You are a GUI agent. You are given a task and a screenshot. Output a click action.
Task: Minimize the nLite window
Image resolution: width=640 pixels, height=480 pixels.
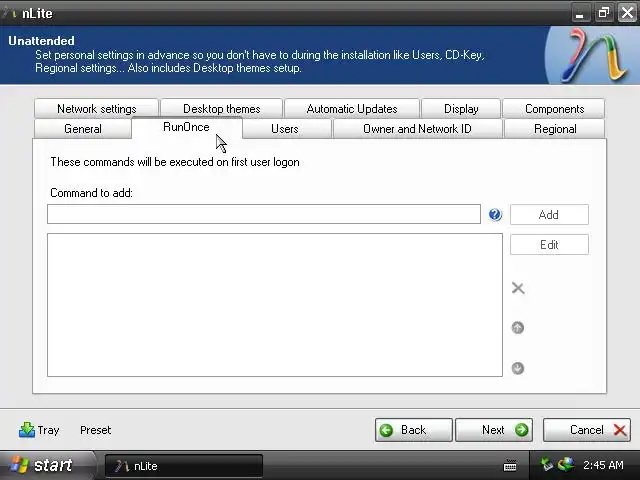(580, 13)
